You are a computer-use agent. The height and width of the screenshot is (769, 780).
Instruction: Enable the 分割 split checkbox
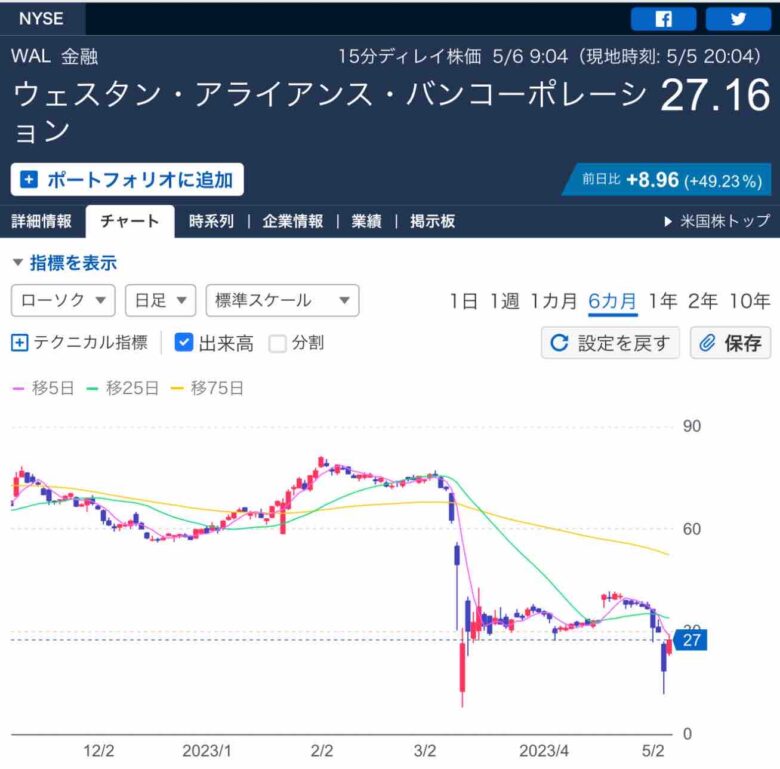(278, 343)
